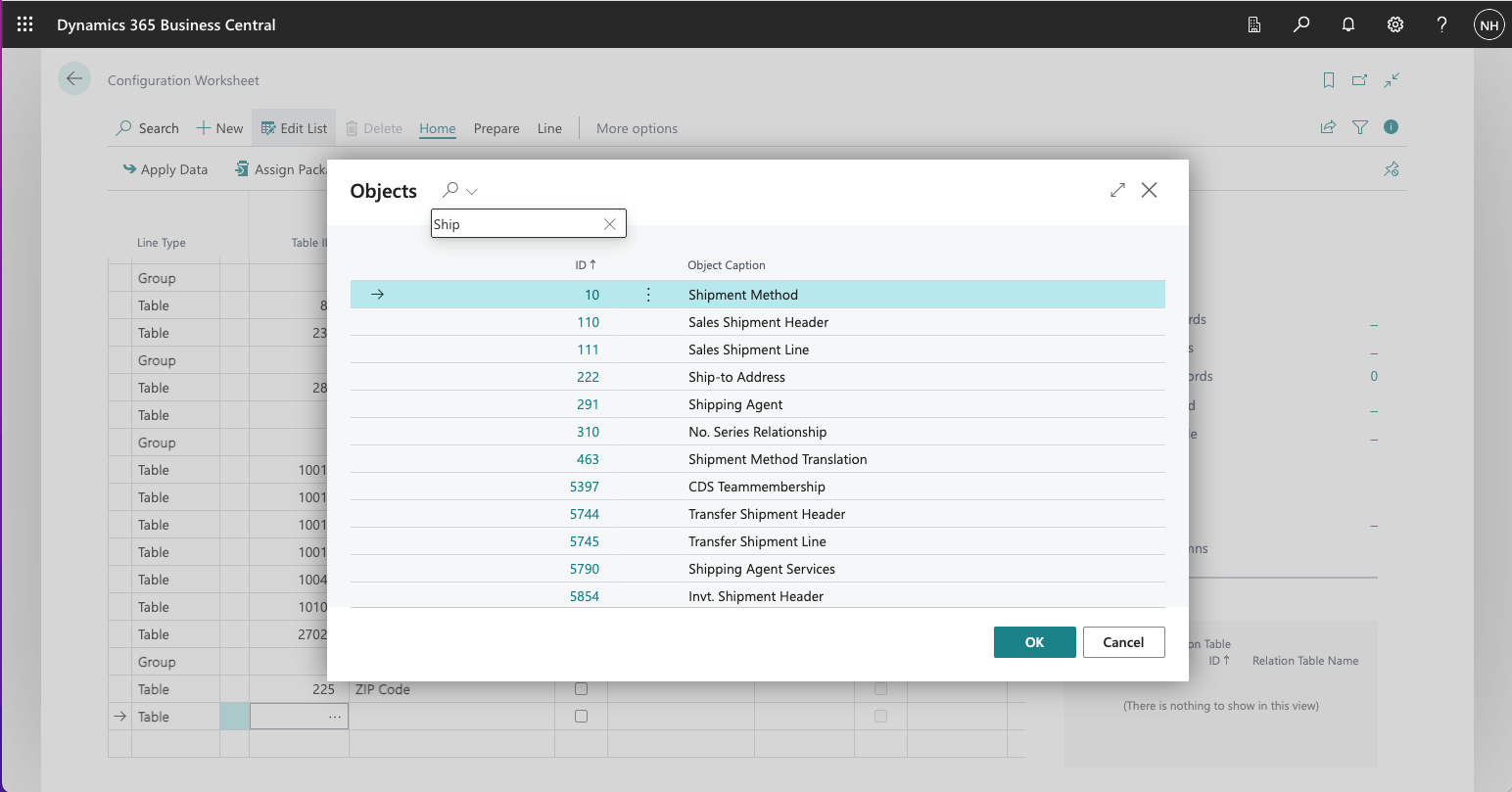This screenshot has width=1512, height=792.
Task: Open row options for Shipment Method
Action: coord(648,295)
